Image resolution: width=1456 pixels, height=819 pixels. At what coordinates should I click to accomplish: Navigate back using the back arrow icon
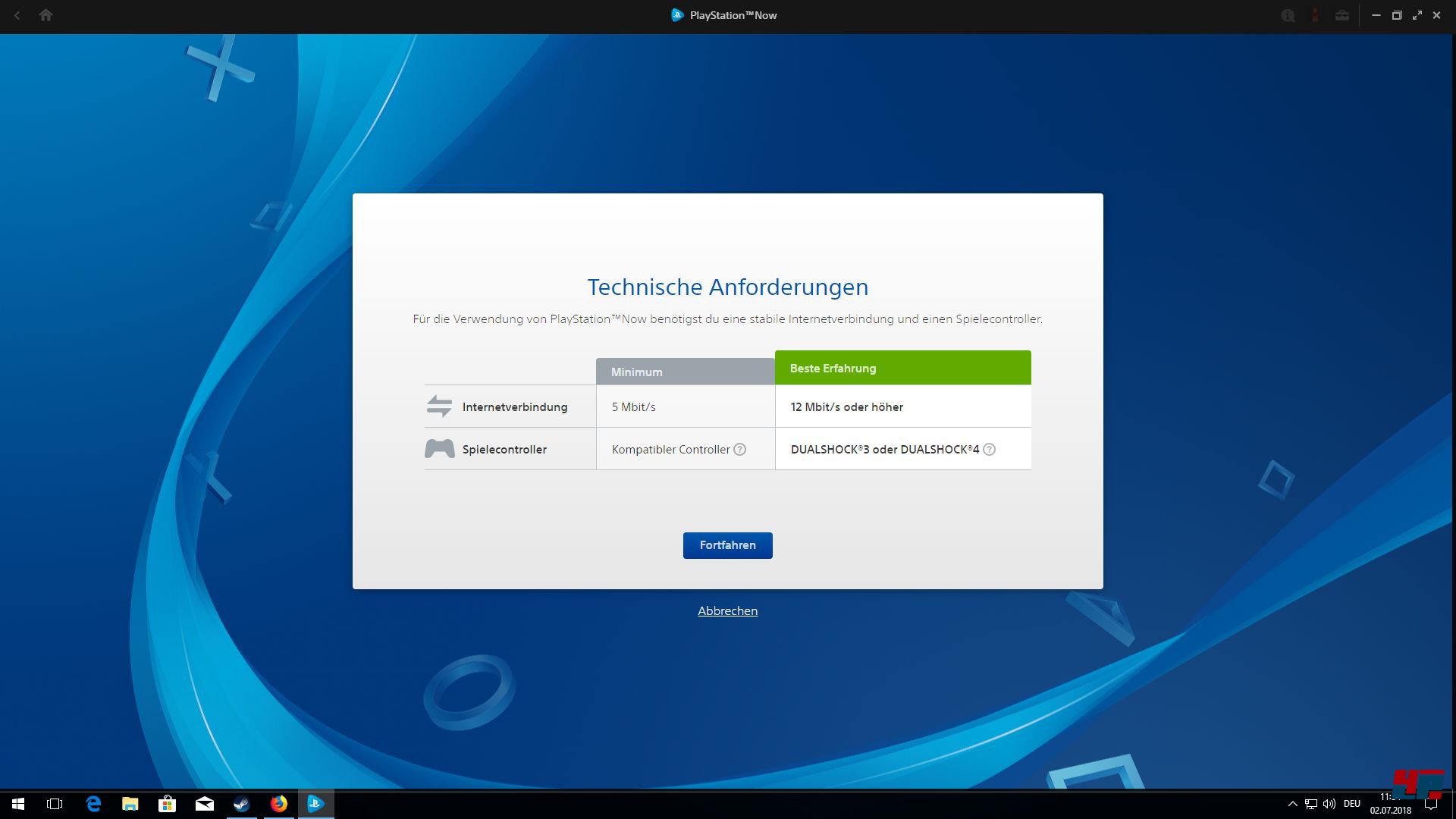(16, 15)
